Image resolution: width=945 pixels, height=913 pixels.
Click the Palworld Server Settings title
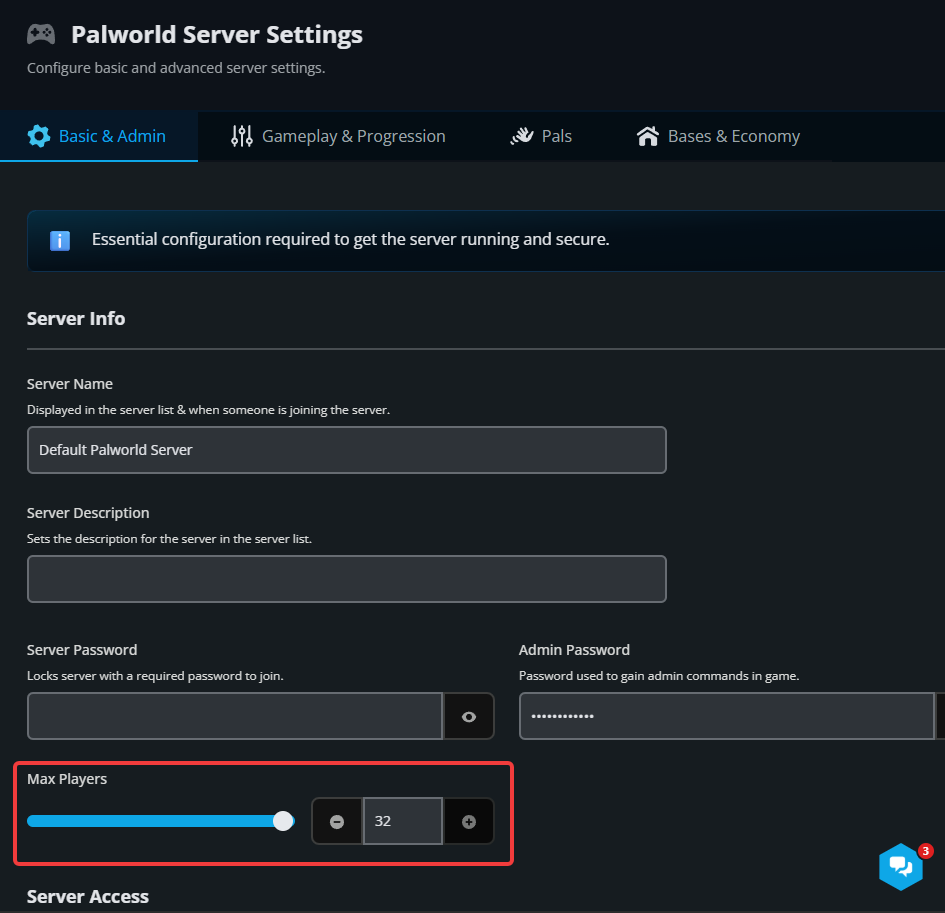pos(217,35)
